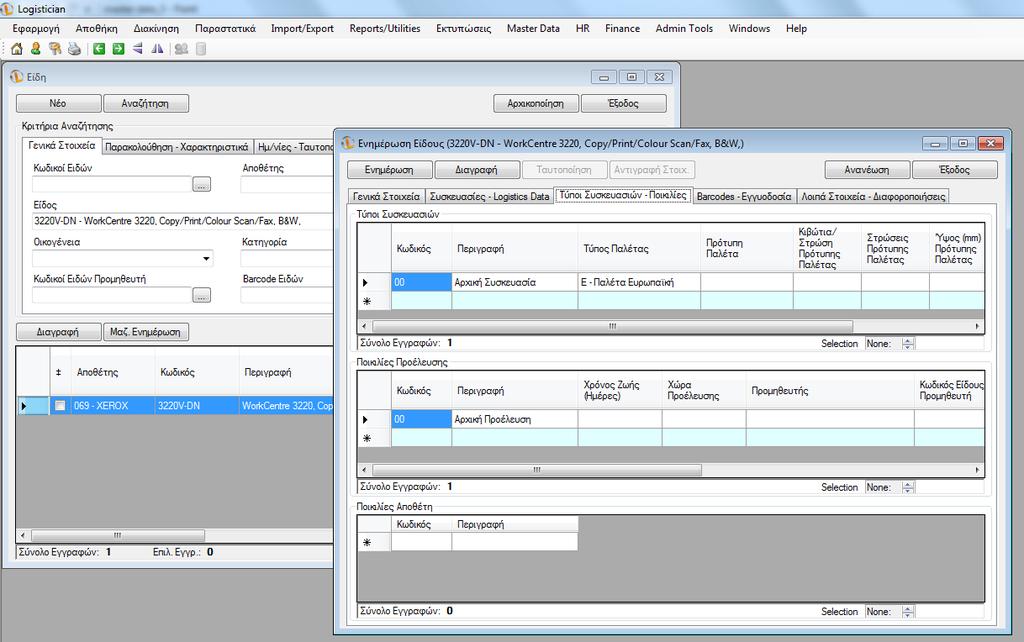Click Αρχικοποίηση button in Είδη window
The width and height of the screenshot is (1024, 642).
[x=536, y=103]
